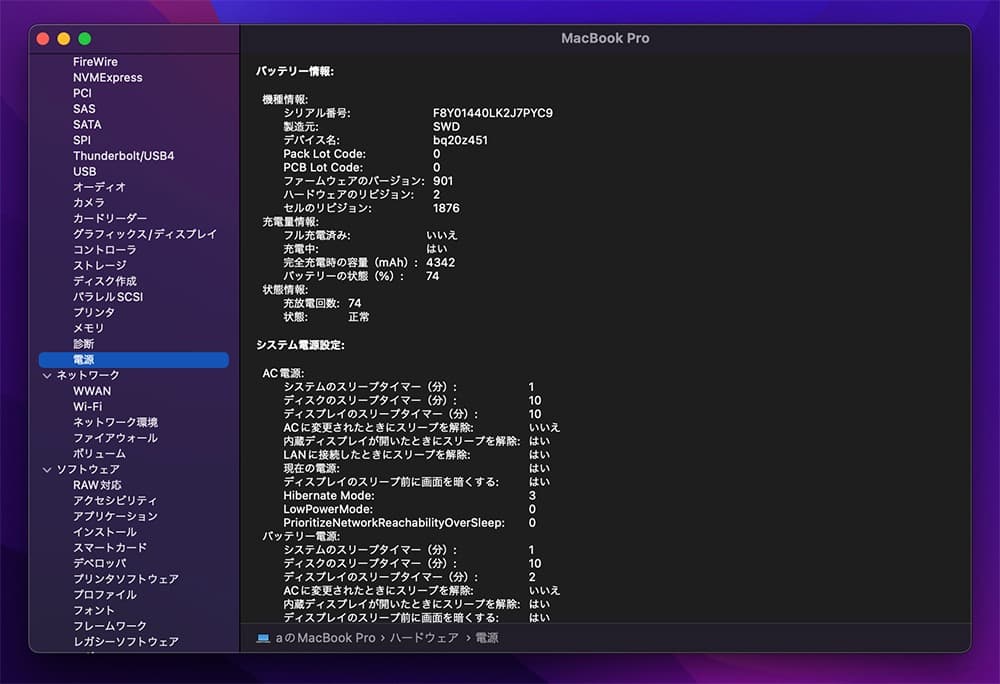The image size is (1000, 684).
Task: Click the LowPowerMode label
Action: coord(327,509)
